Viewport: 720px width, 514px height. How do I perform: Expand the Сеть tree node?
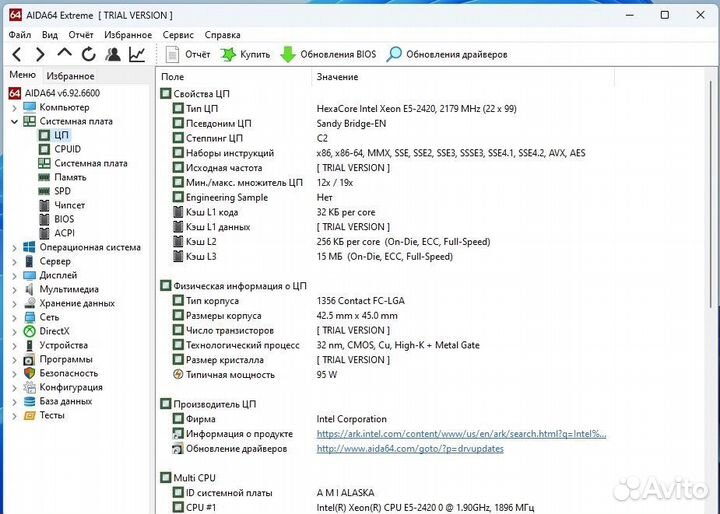click(x=14, y=318)
